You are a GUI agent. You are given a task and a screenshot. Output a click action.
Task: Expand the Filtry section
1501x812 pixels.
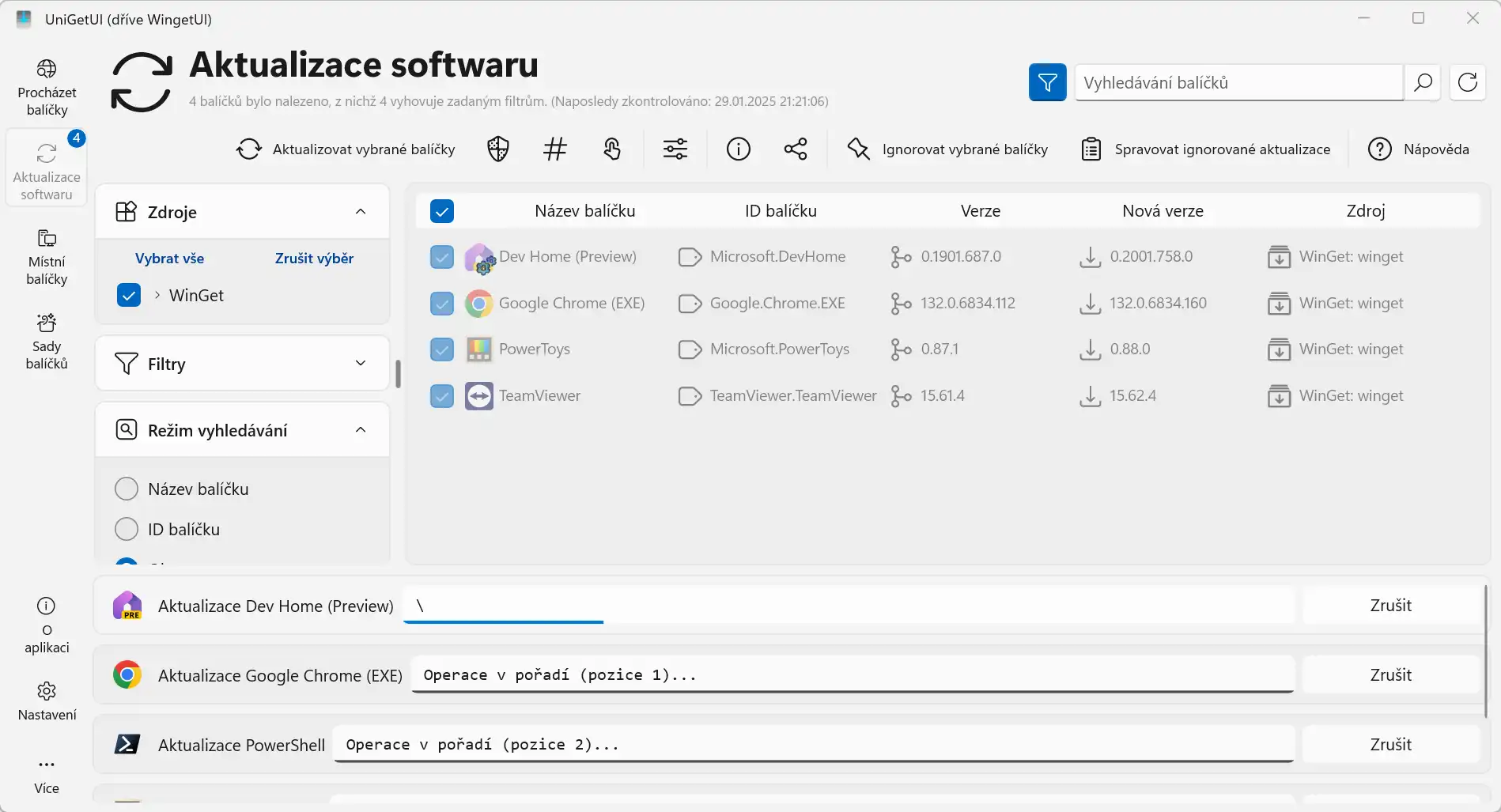pyautogui.click(x=361, y=363)
